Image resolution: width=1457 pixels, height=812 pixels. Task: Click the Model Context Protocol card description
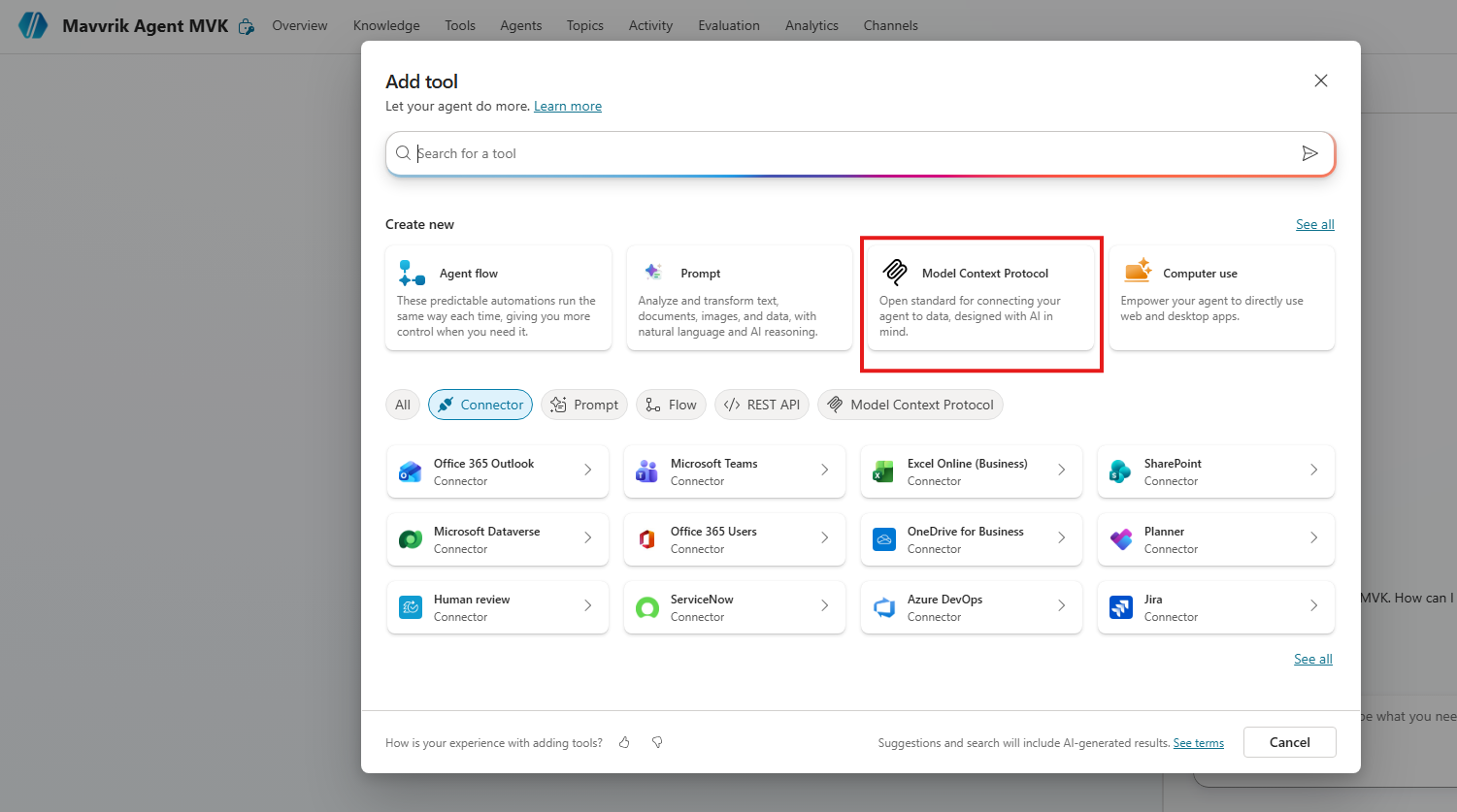pyautogui.click(x=970, y=316)
